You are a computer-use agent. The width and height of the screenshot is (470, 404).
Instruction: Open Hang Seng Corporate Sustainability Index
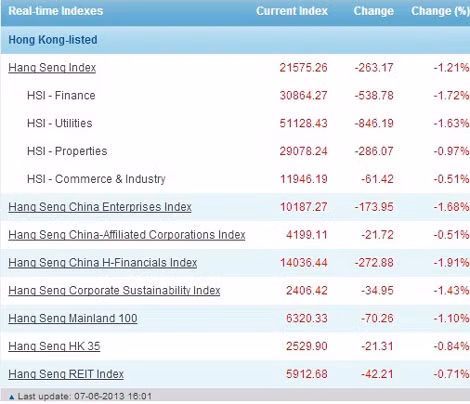pyautogui.click(x=114, y=291)
